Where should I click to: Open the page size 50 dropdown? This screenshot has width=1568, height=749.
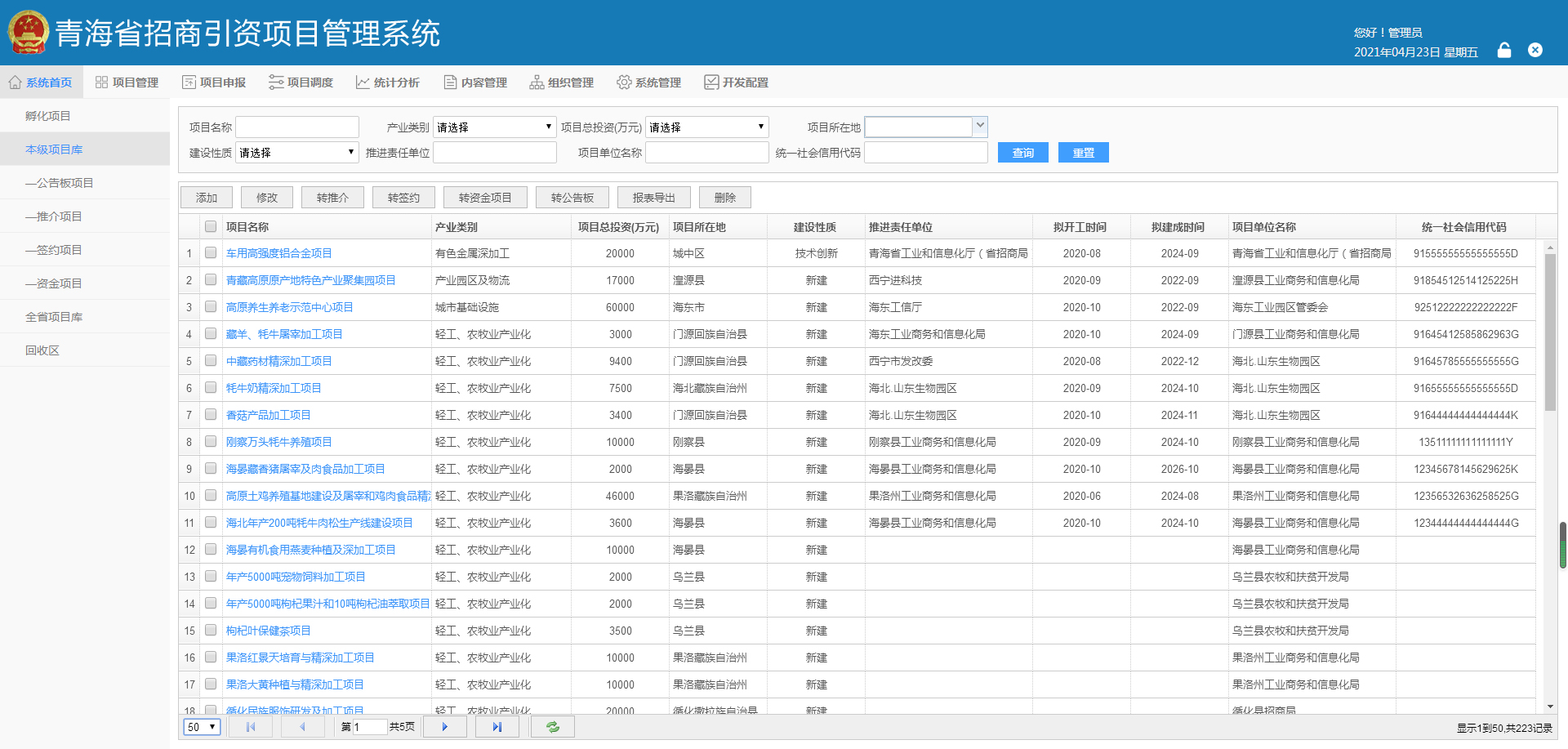click(x=202, y=727)
